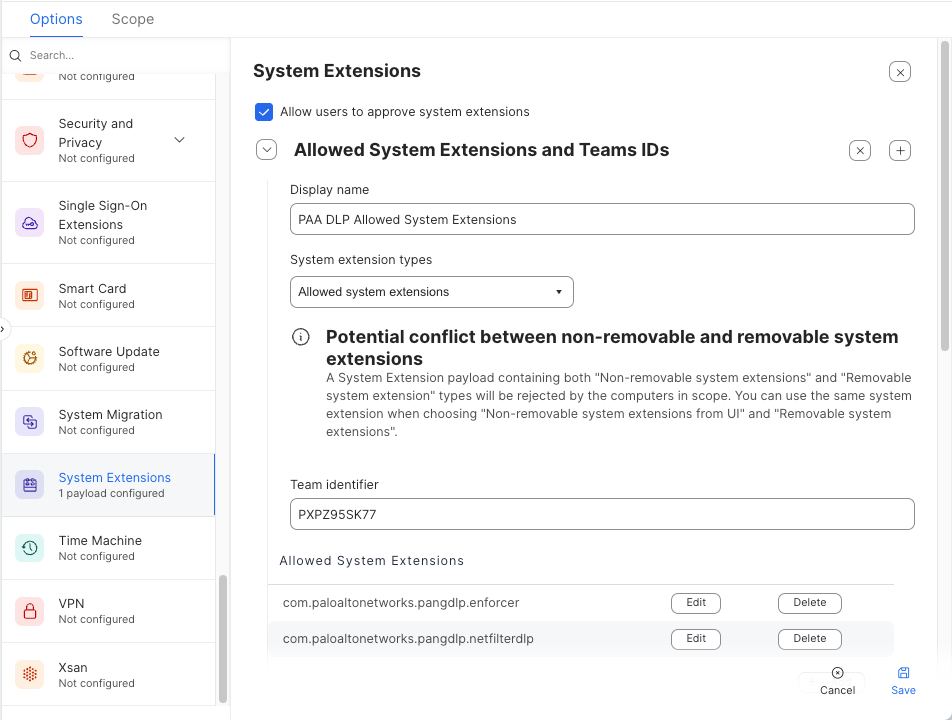The image size is (952, 720).
Task: Collapse the Allowed System Extensions and Teams IDs section
Action: click(266, 150)
